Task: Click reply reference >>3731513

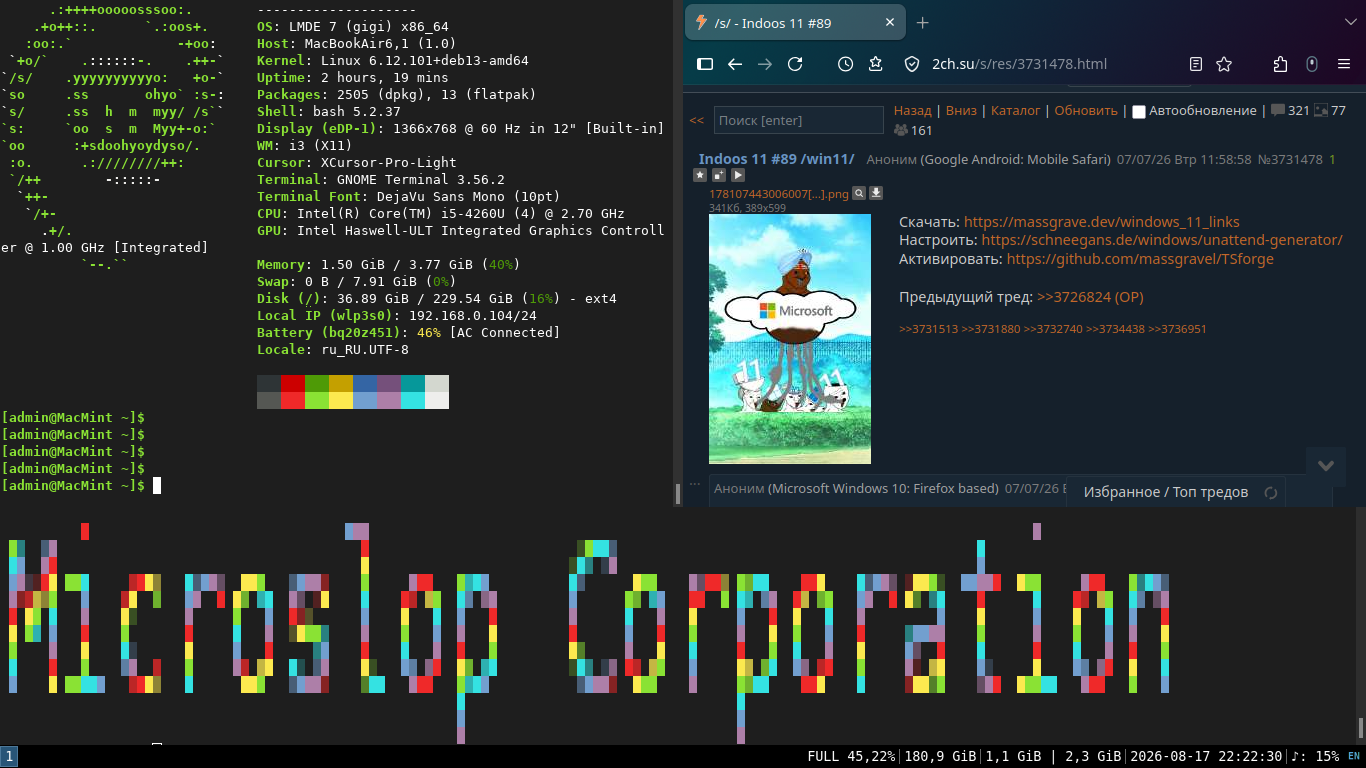Action: point(928,329)
